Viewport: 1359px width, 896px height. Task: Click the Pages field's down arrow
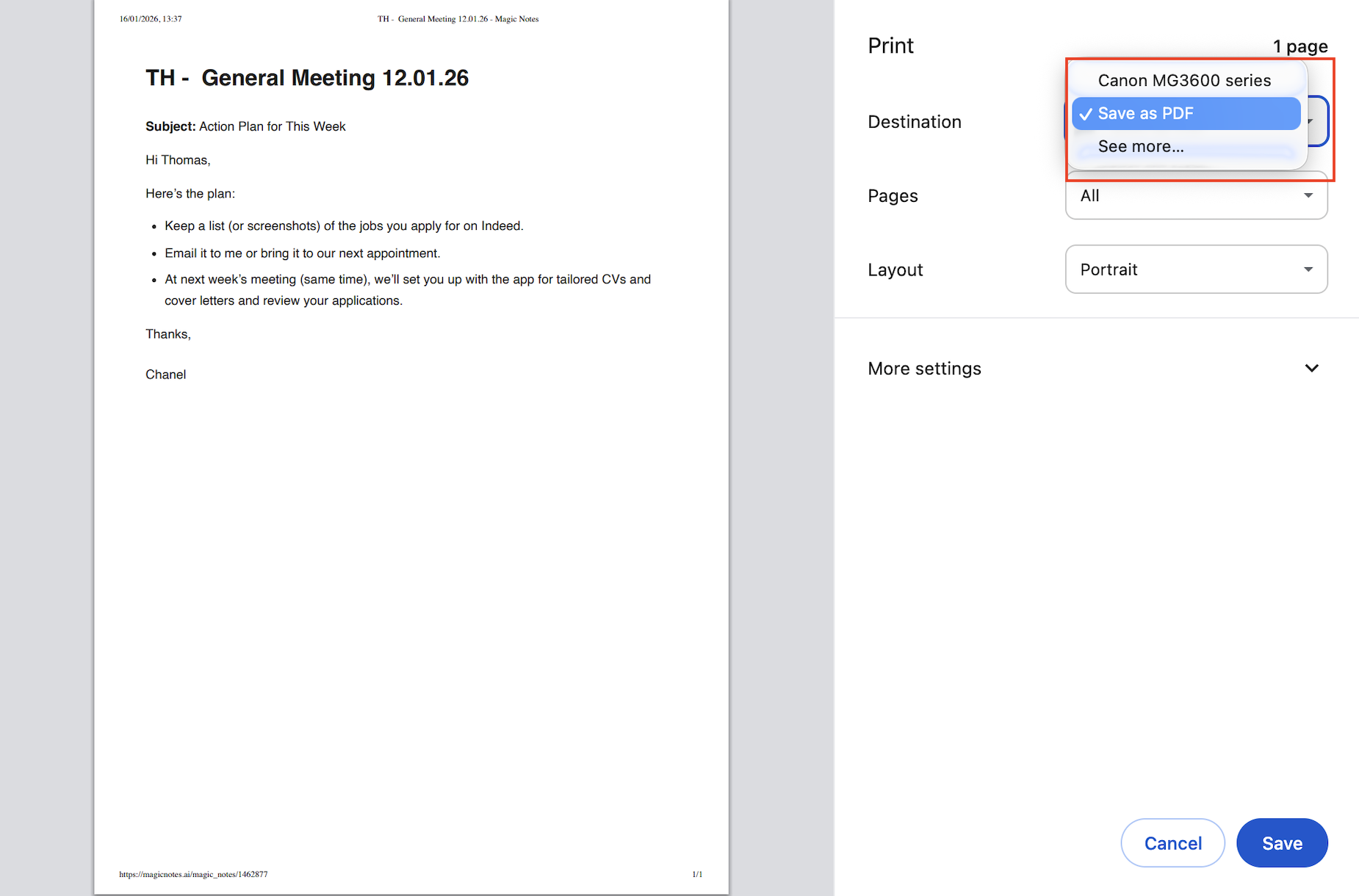click(x=1308, y=196)
